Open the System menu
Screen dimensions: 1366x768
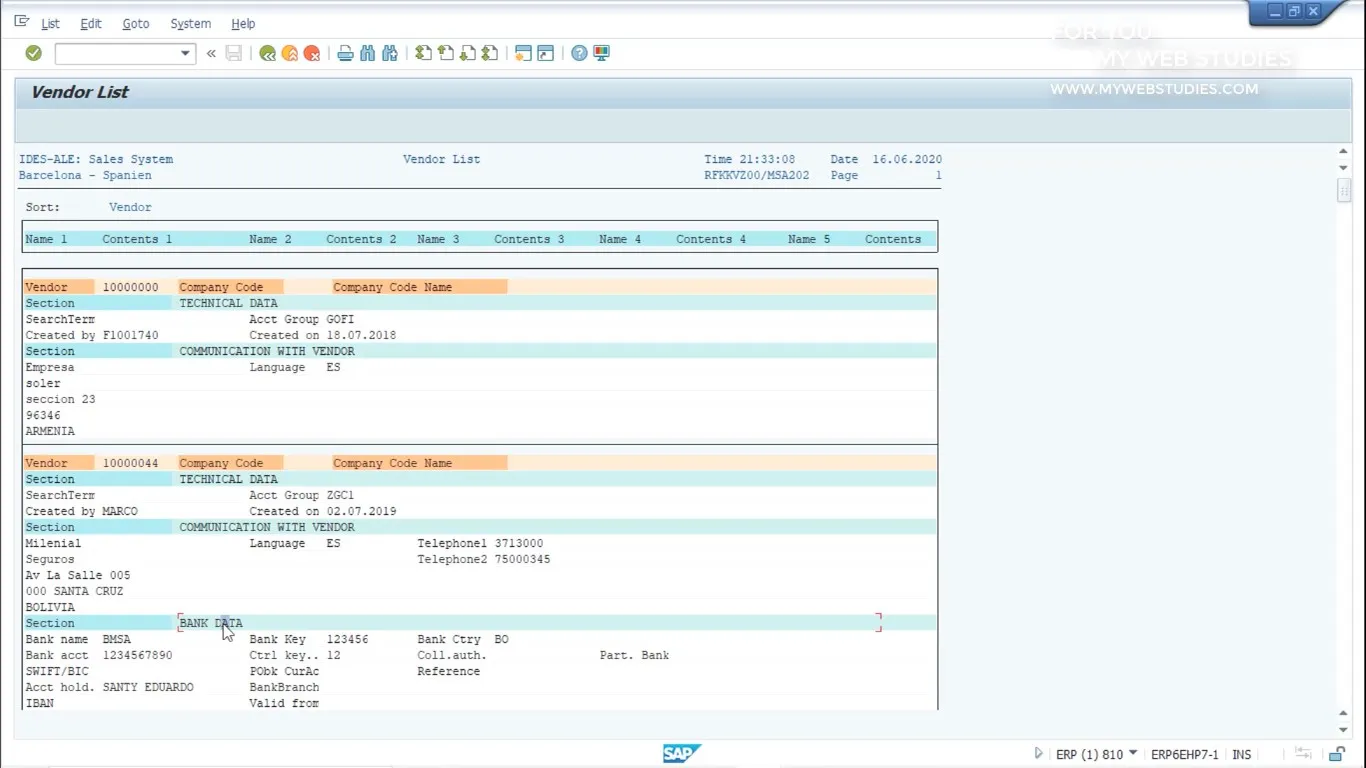pyautogui.click(x=190, y=23)
